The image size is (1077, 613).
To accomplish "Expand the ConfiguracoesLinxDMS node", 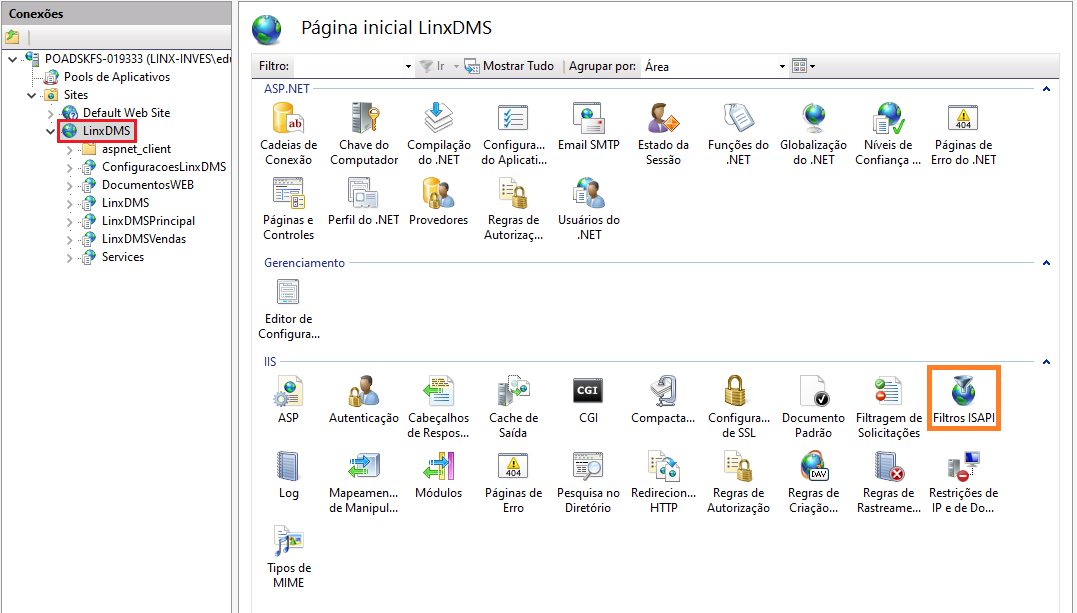I will tap(69, 167).
